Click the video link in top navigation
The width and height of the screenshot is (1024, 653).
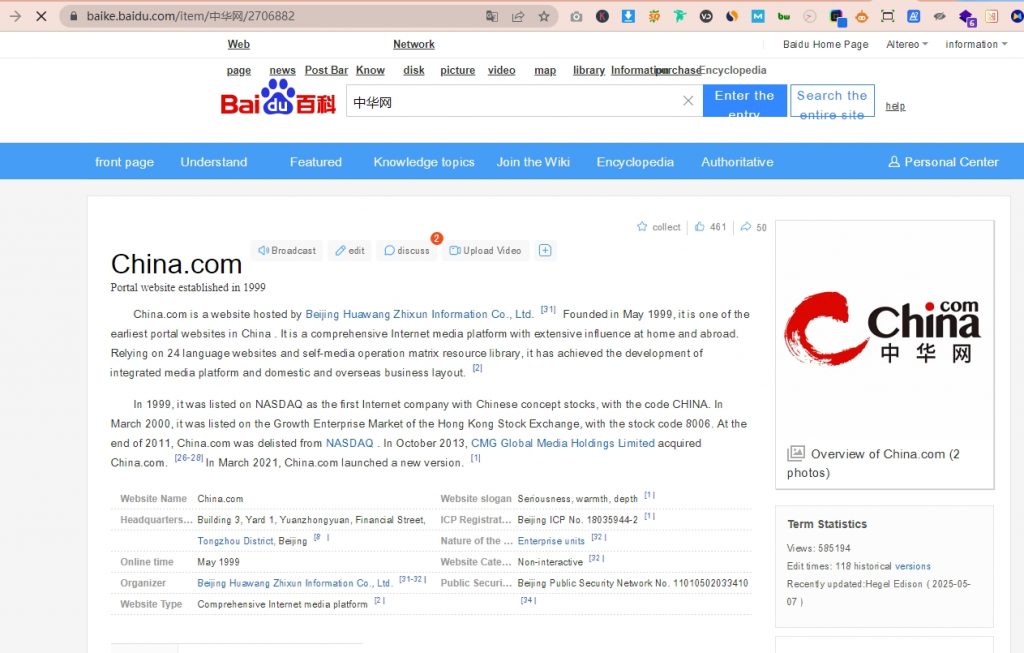(502, 71)
